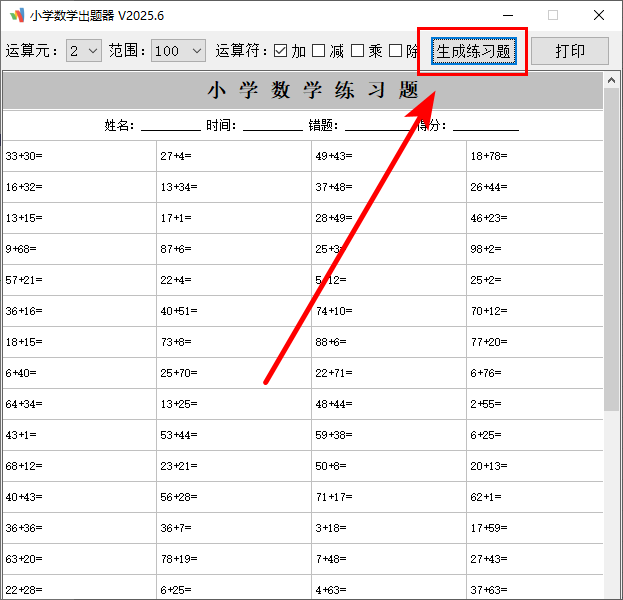Click the 姓名 label
Viewport: 623px width, 600px height.
tap(119, 126)
